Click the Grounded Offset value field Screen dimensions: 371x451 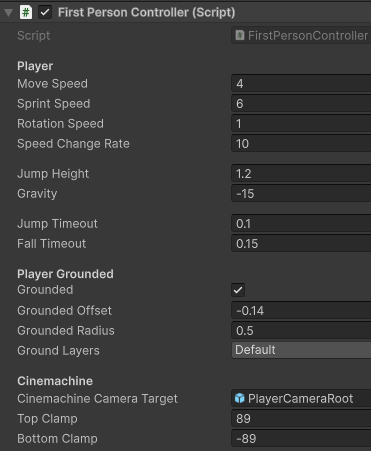(301, 310)
